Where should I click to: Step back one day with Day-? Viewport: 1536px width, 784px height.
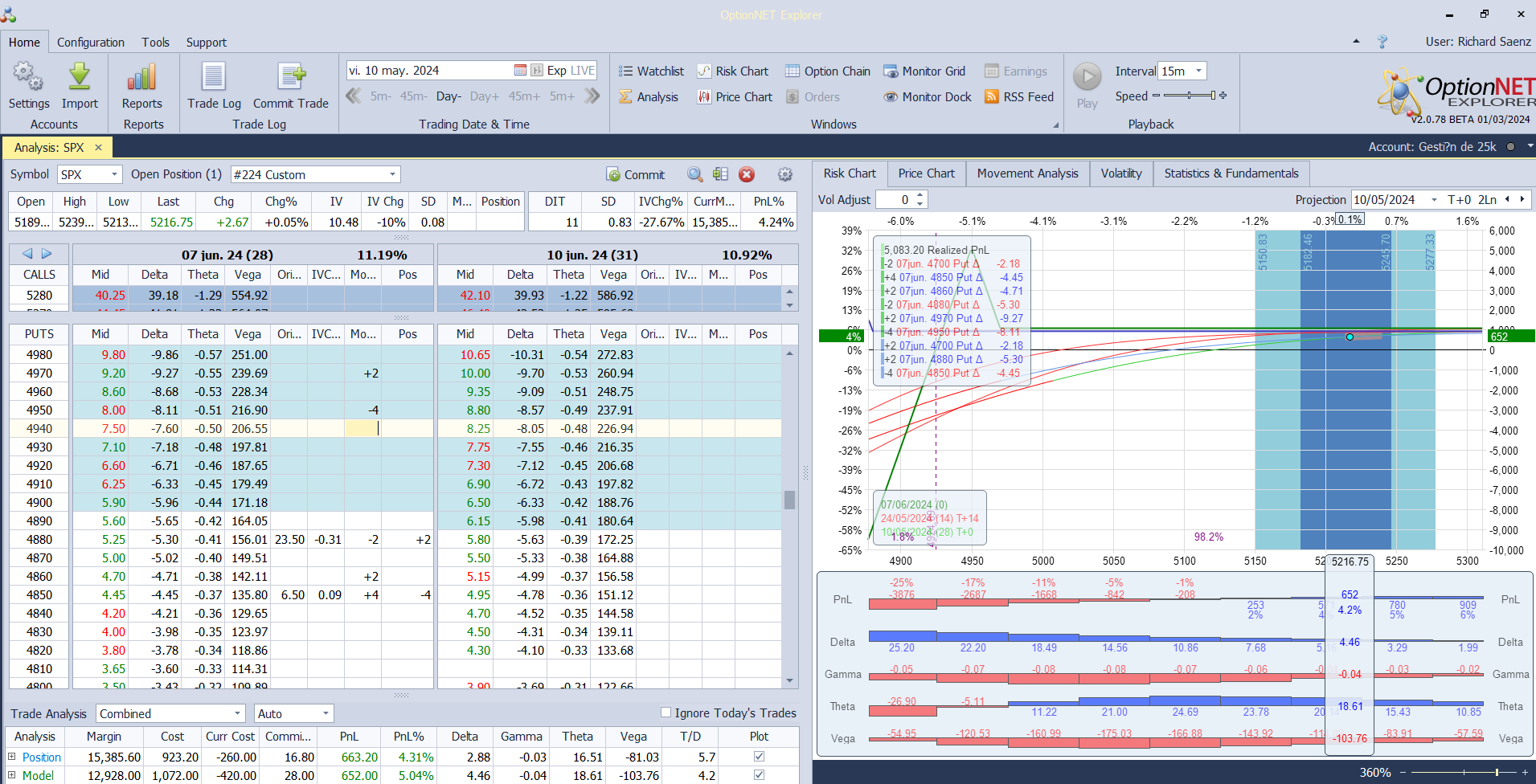449,96
